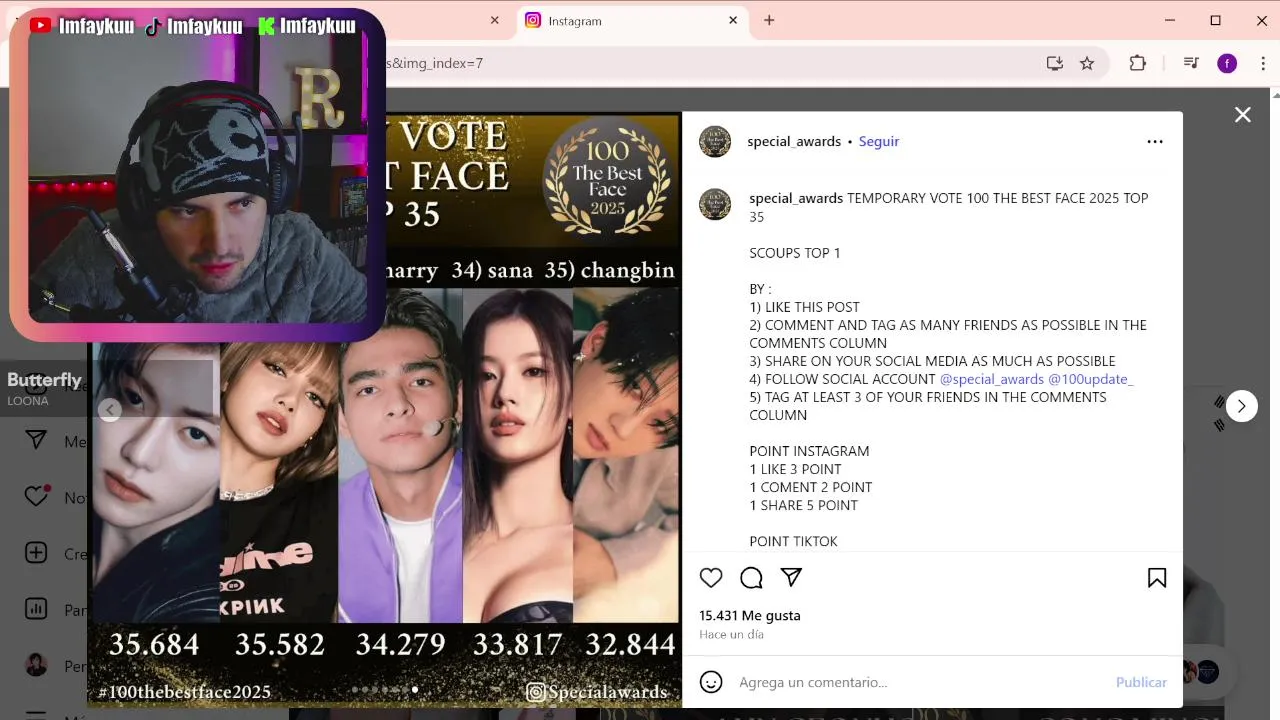
Task: Click the #100thebestface2025 hashtag on image
Action: pos(185,692)
